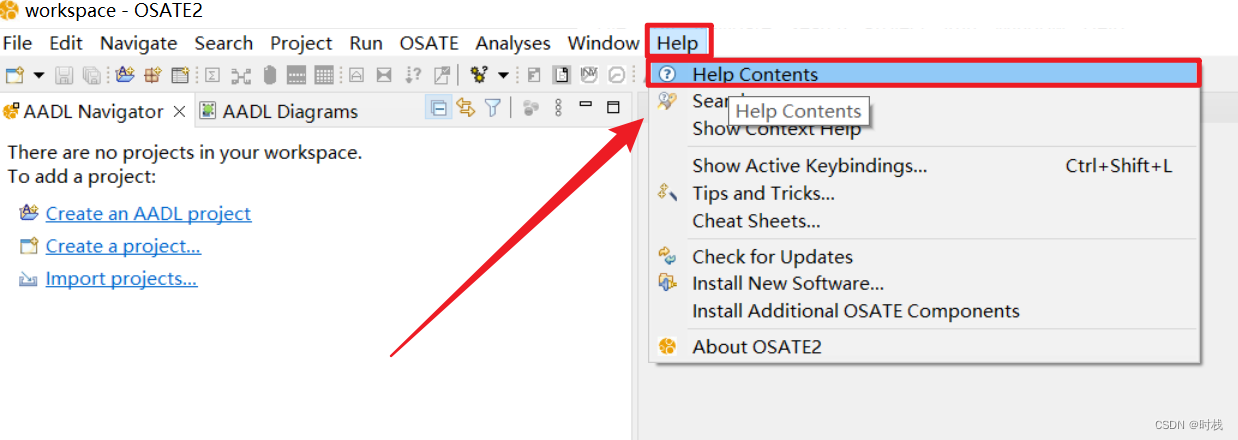
Task: Close the AADL Navigator tab
Action: pyautogui.click(x=179, y=111)
